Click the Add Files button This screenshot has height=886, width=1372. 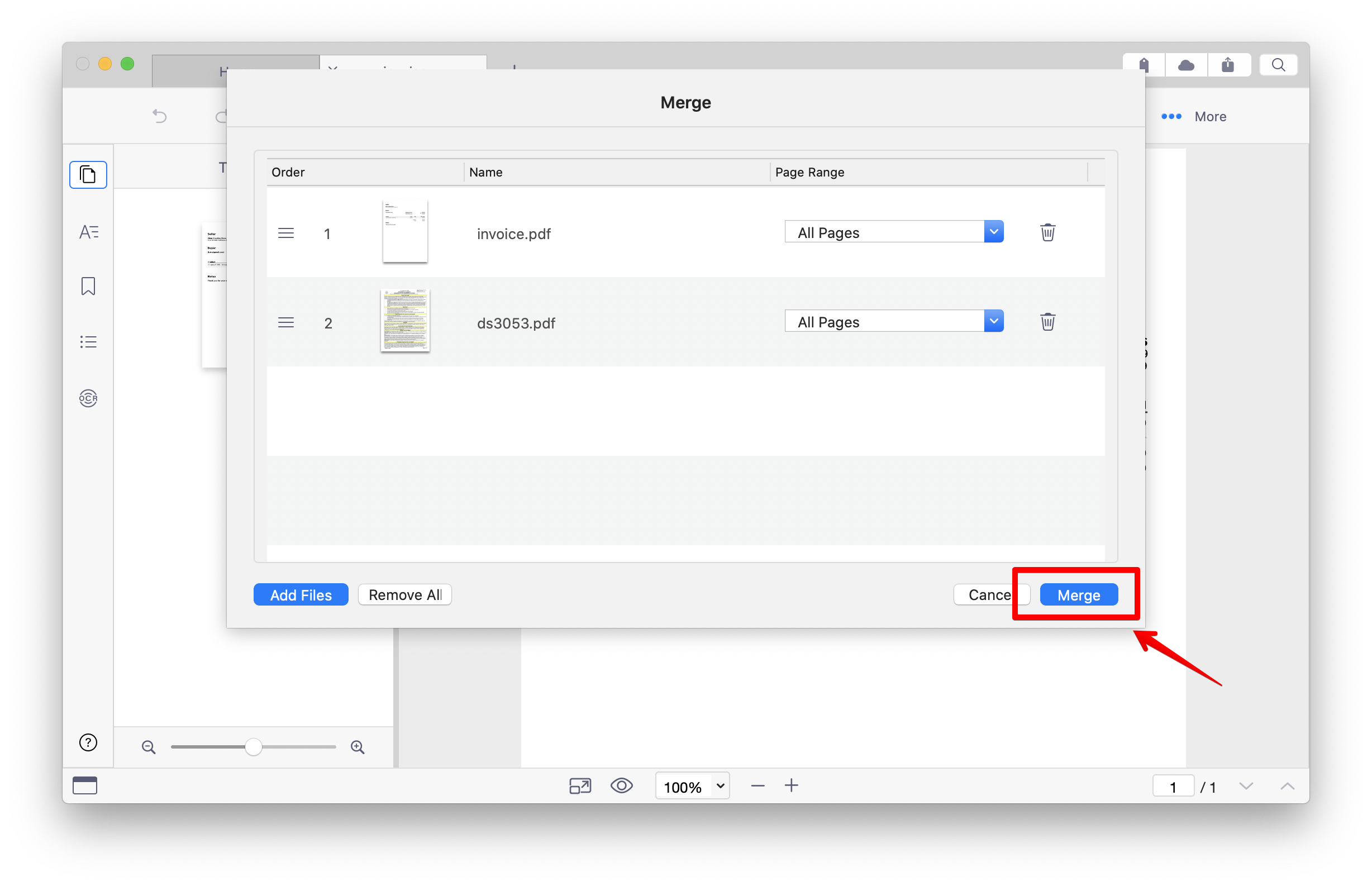coord(301,594)
